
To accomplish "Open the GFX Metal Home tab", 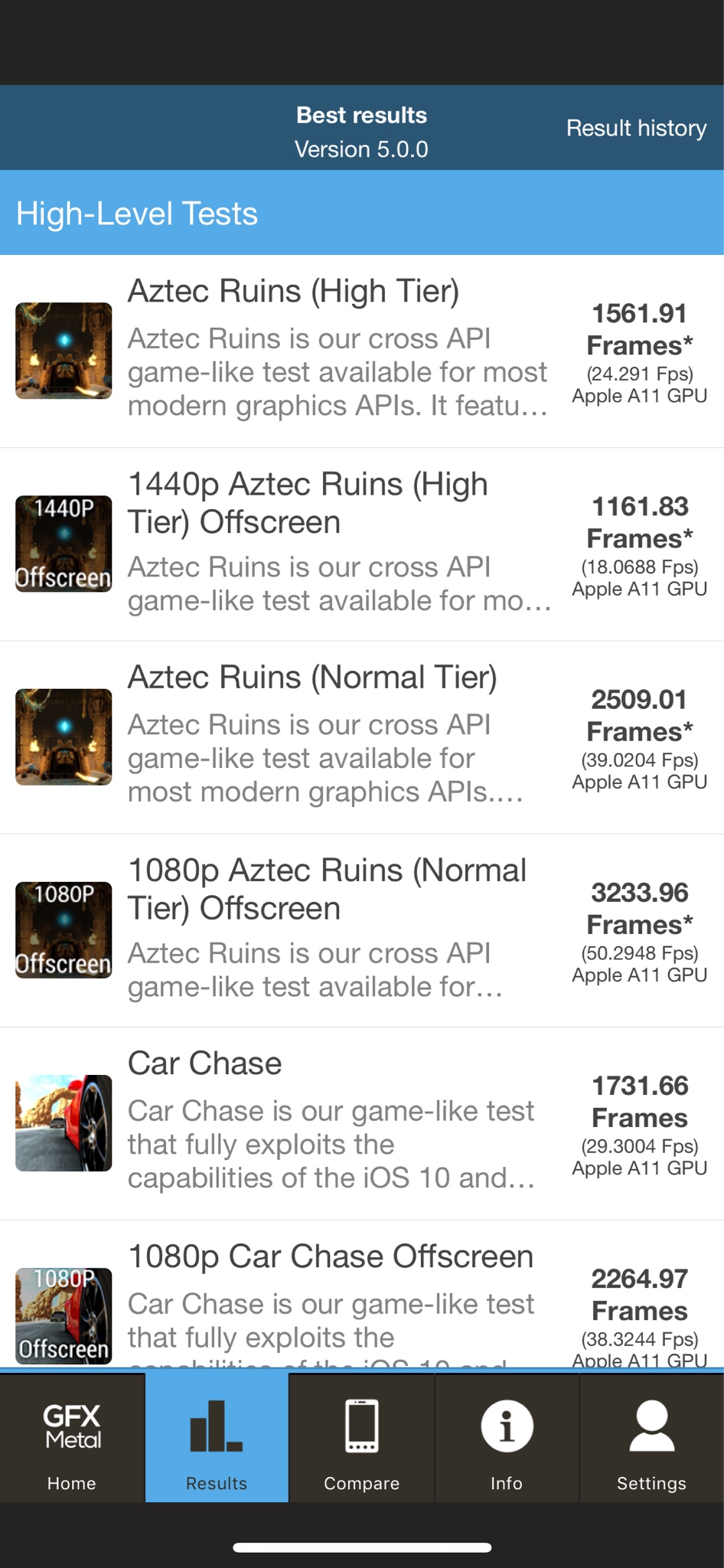I will coord(72,1438).
